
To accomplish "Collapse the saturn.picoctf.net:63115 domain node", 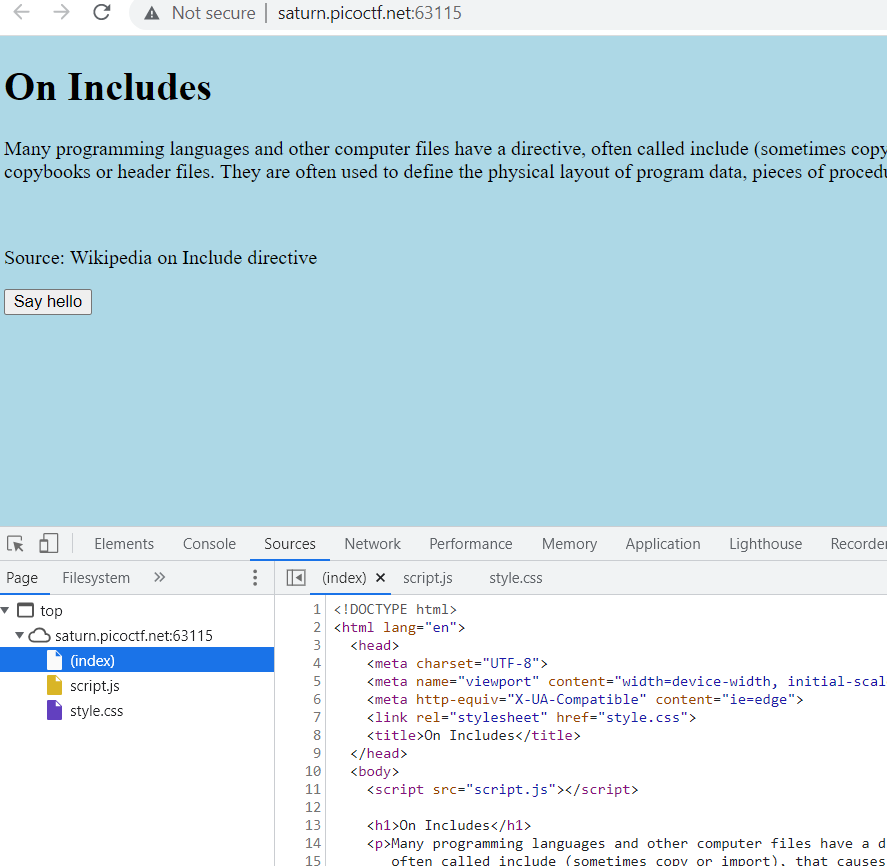I will [x=20, y=635].
